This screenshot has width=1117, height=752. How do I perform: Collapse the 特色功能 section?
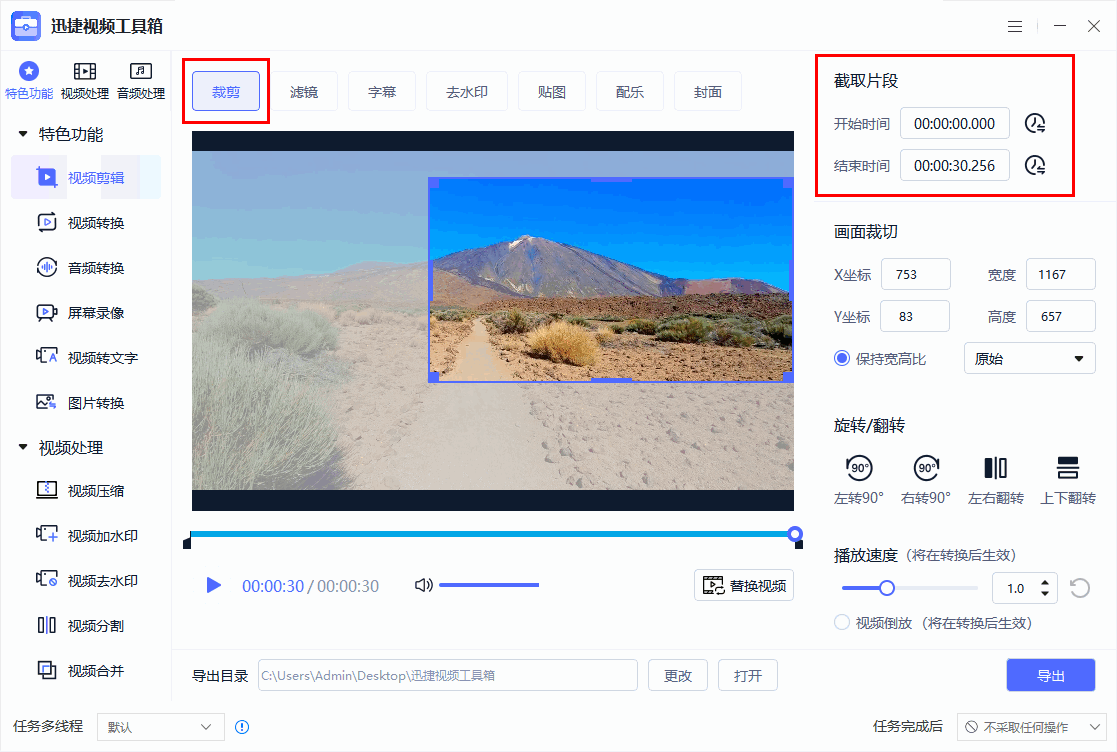(22, 132)
